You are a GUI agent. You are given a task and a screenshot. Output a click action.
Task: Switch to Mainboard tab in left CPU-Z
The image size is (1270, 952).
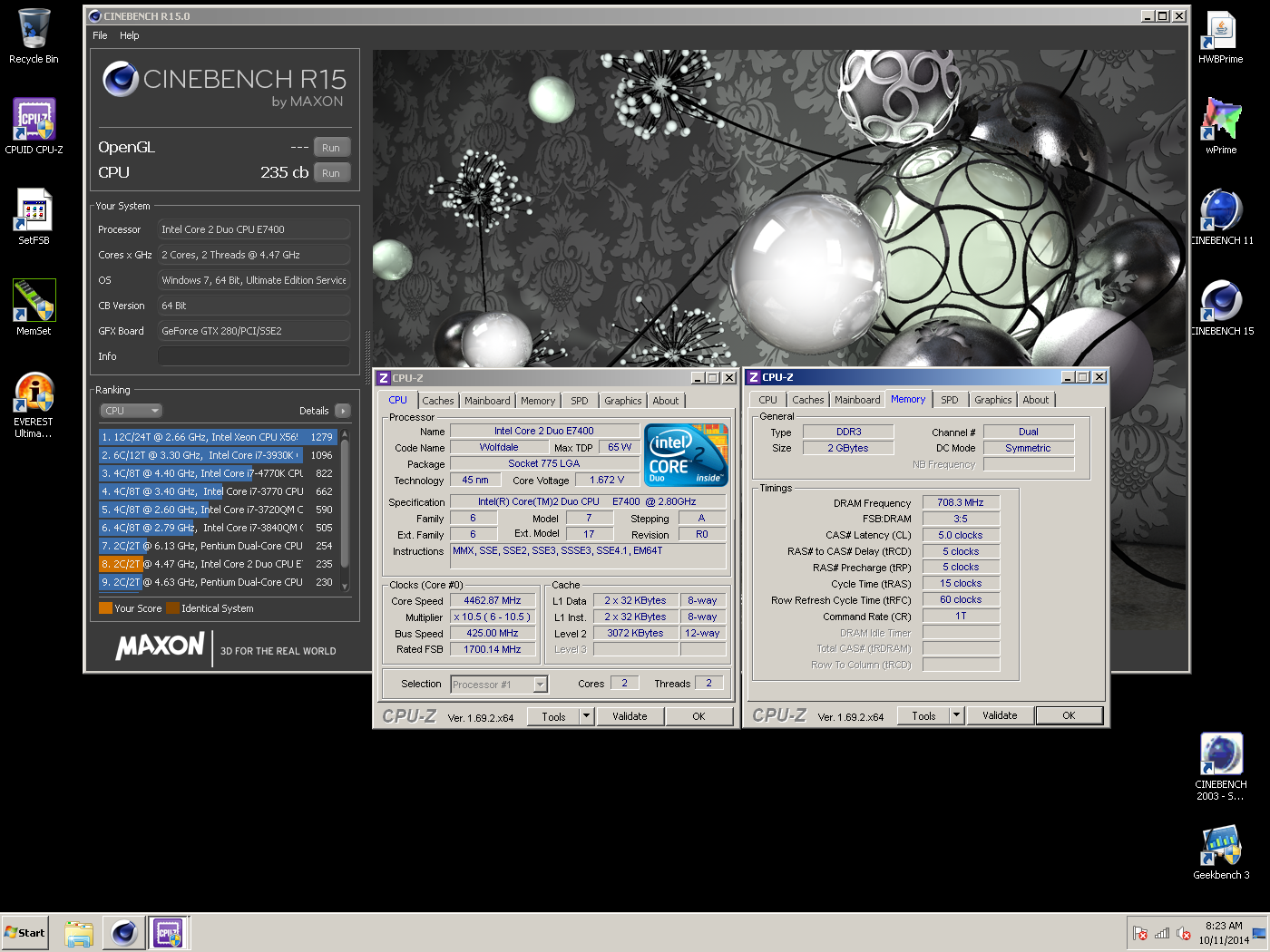(487, 401)
